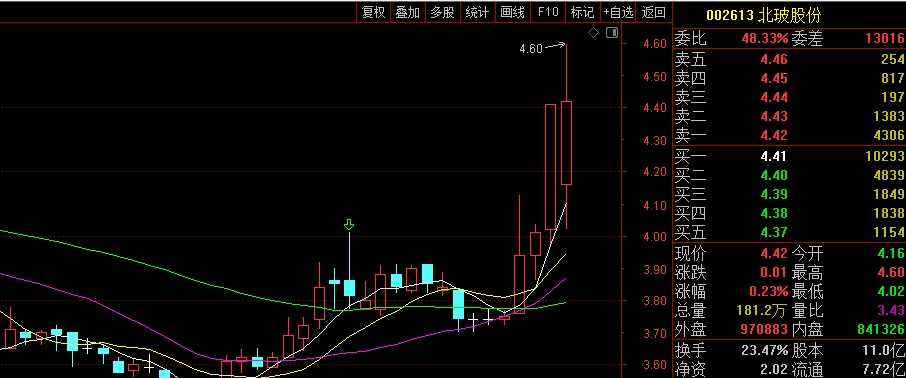Click the 换手 23.47% turnover value

click(x=765, y=350)
